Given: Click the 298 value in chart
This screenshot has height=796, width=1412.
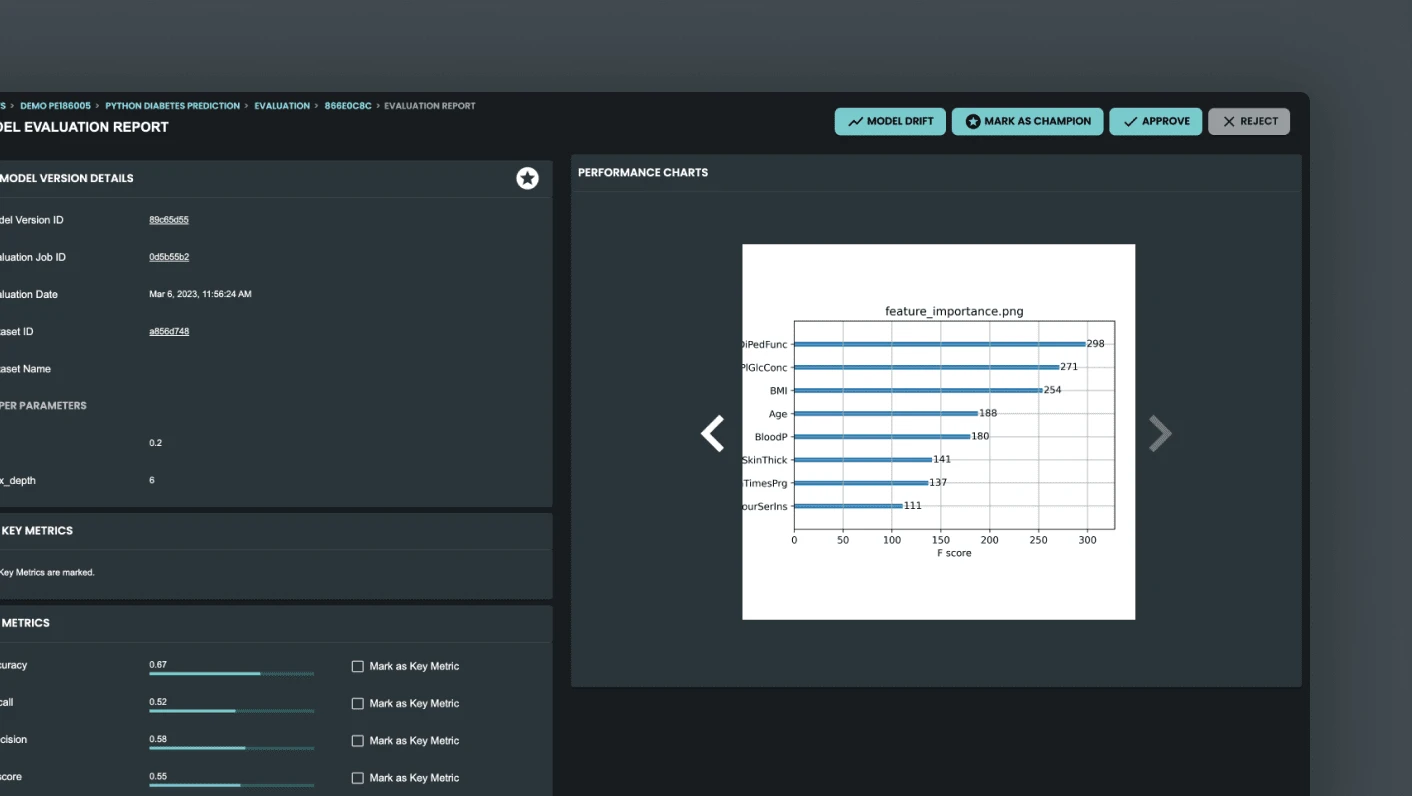Looking at the screenshot, I should 1096,344.
